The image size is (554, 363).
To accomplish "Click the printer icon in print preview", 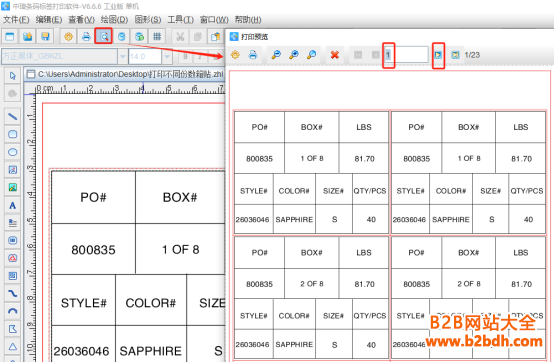I will click(x=253, y=55).
